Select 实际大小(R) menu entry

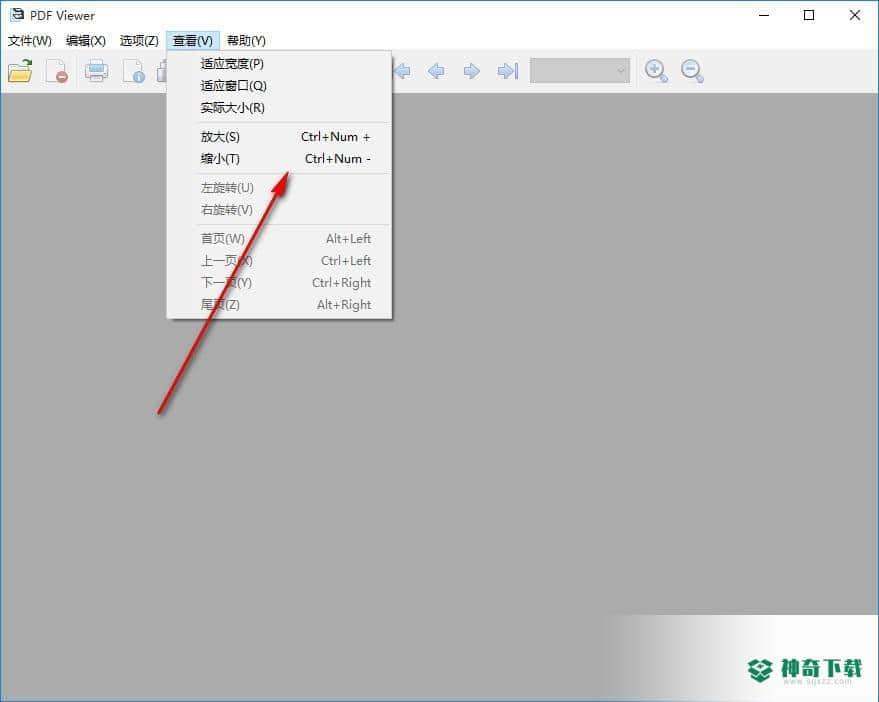click(279, 108)
